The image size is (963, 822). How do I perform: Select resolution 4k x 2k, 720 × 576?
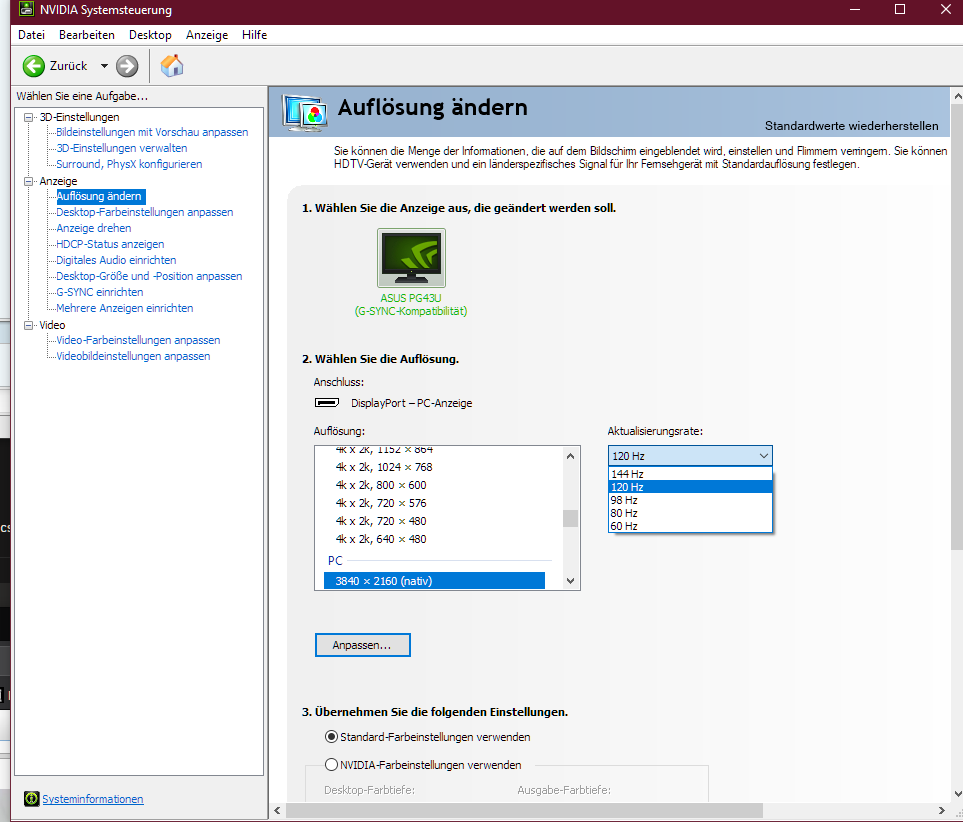point(381,503)
